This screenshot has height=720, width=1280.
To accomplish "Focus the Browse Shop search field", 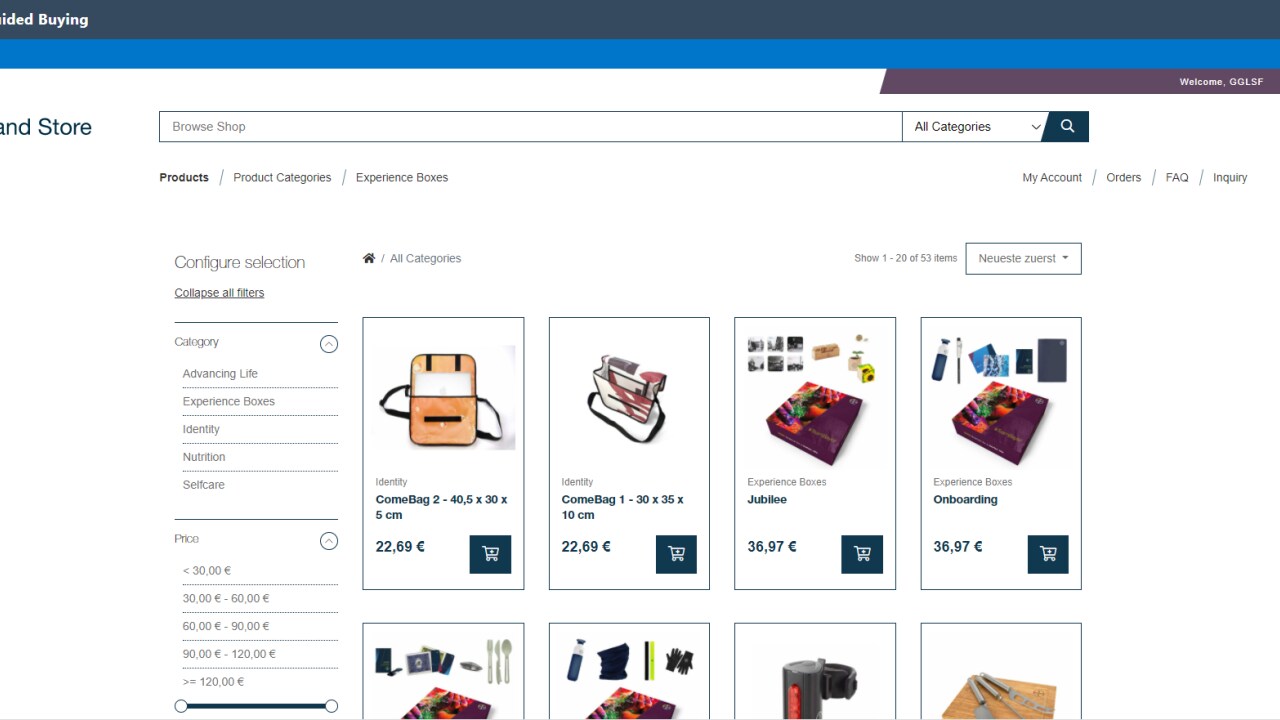I will (531, 126).
